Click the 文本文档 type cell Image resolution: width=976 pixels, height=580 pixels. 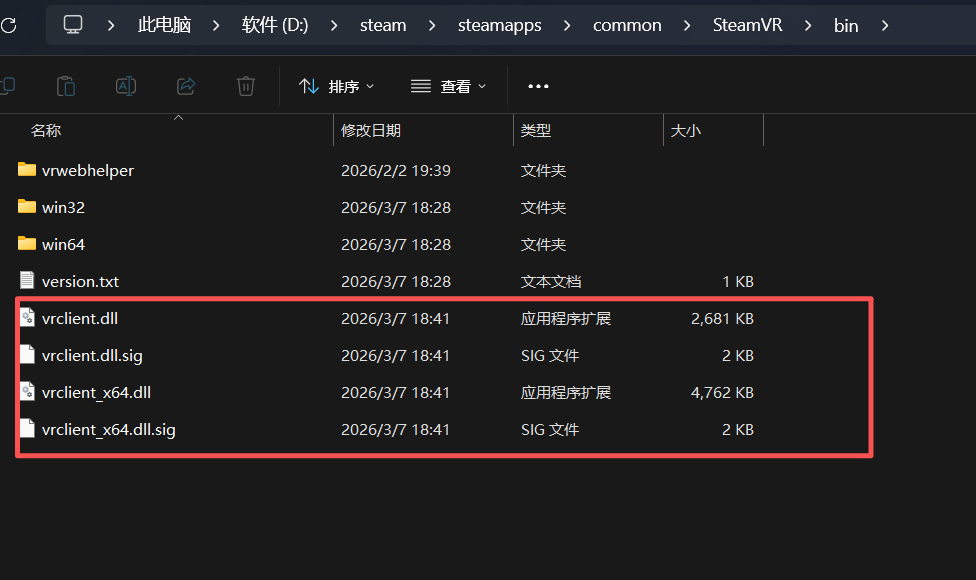coord(551,281)
